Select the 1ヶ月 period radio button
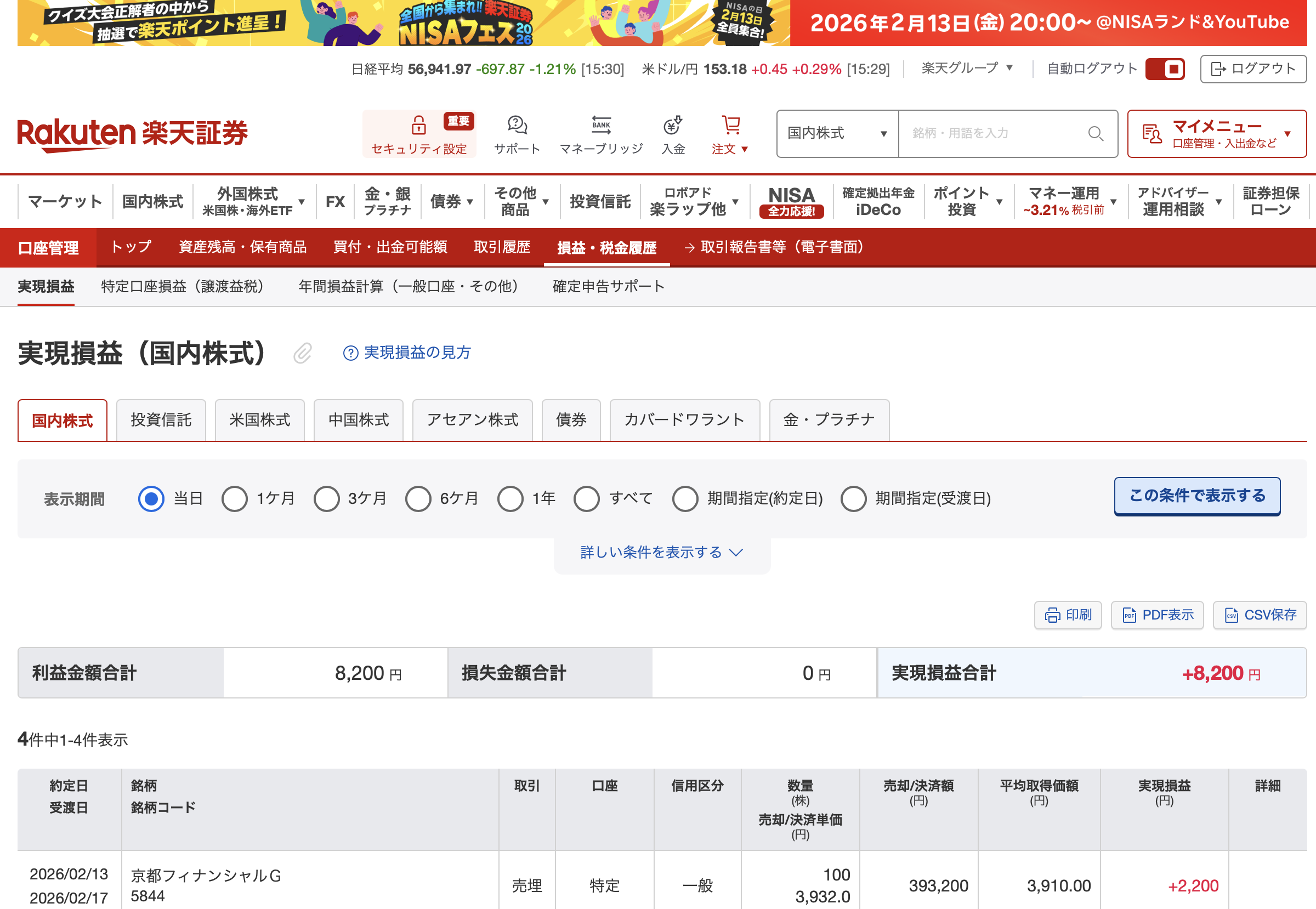Image resolution: width=1316 pixels, height=909 pixels. tap(235, 499)
